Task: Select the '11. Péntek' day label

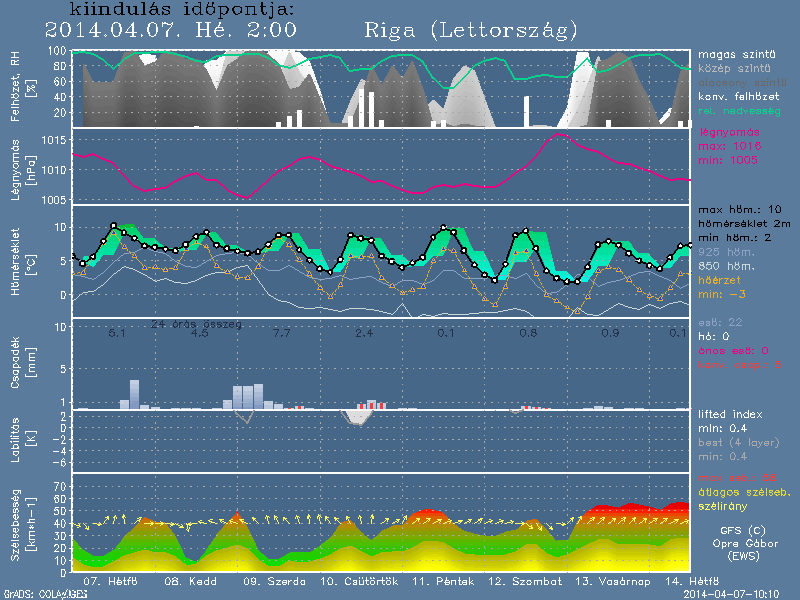Action: point(438,580)
